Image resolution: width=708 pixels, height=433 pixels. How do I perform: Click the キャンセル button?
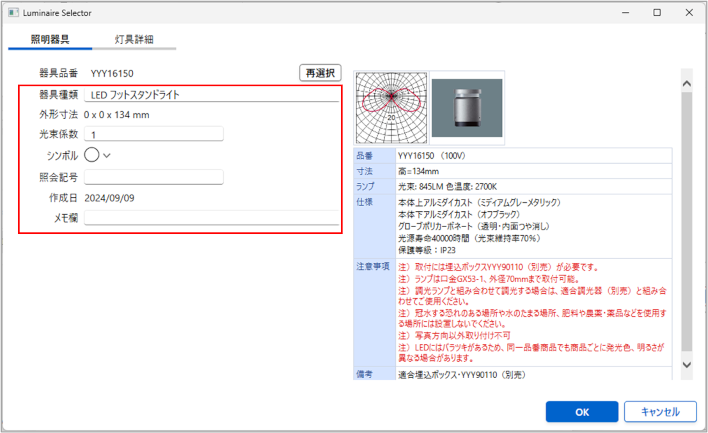tap(659, 411)
